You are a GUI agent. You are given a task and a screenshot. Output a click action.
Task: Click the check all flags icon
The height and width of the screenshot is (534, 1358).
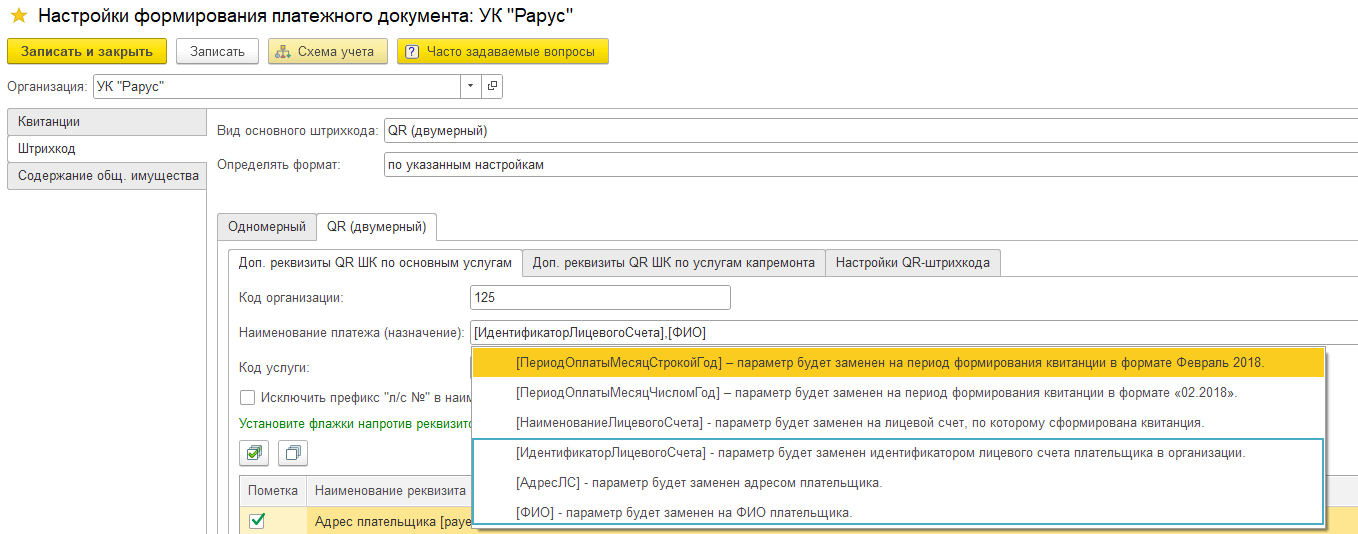pos(255,453)
